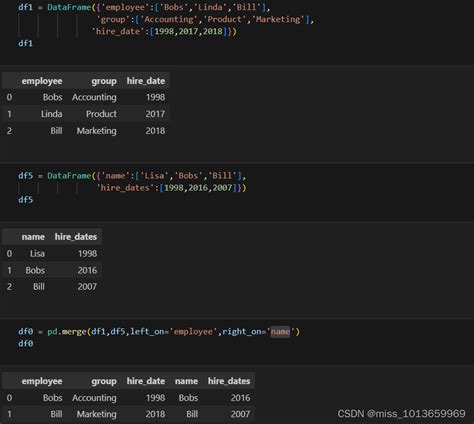Click hire_date header in merged df0 table

click(146, 381)
